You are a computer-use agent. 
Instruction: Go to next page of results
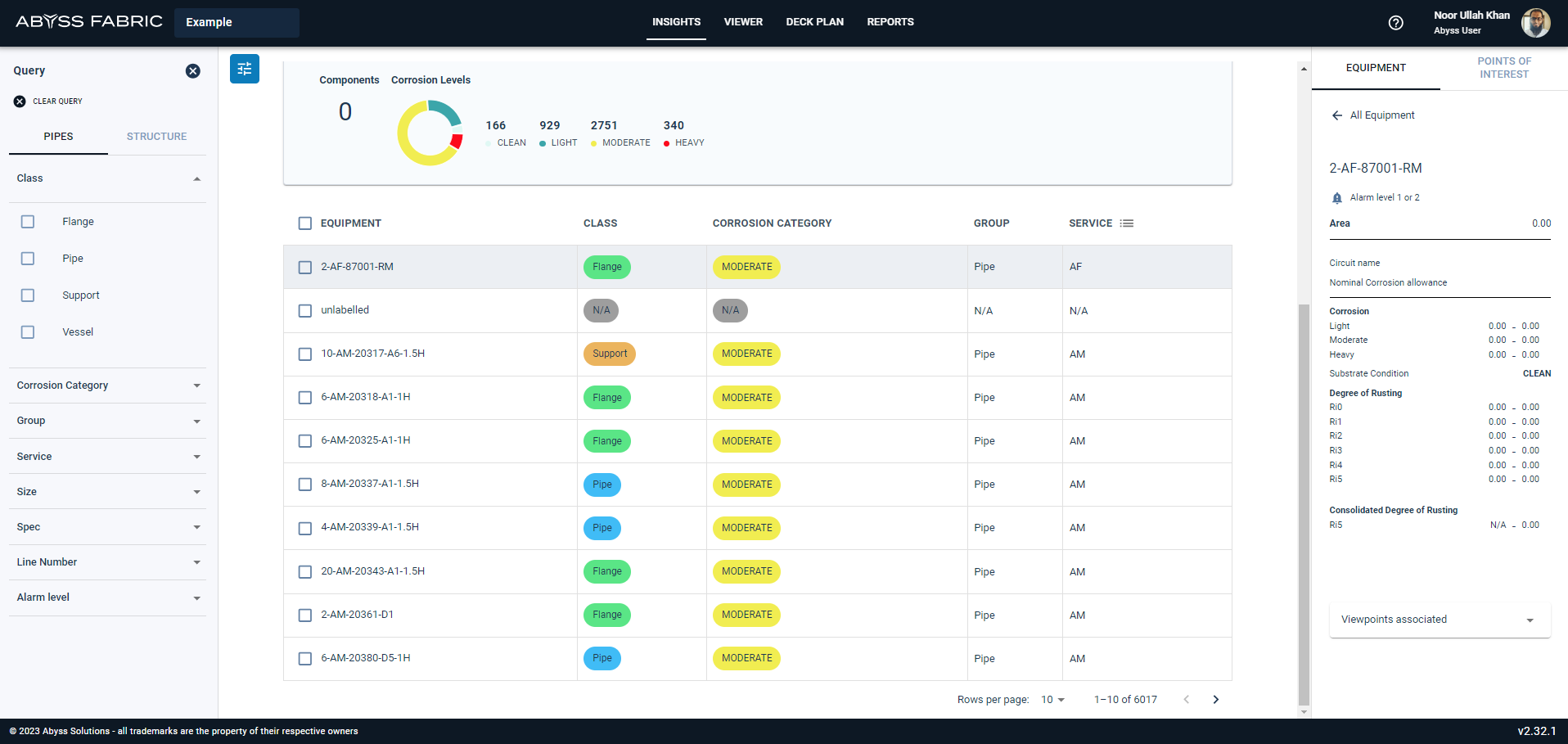coord(1216,700)
